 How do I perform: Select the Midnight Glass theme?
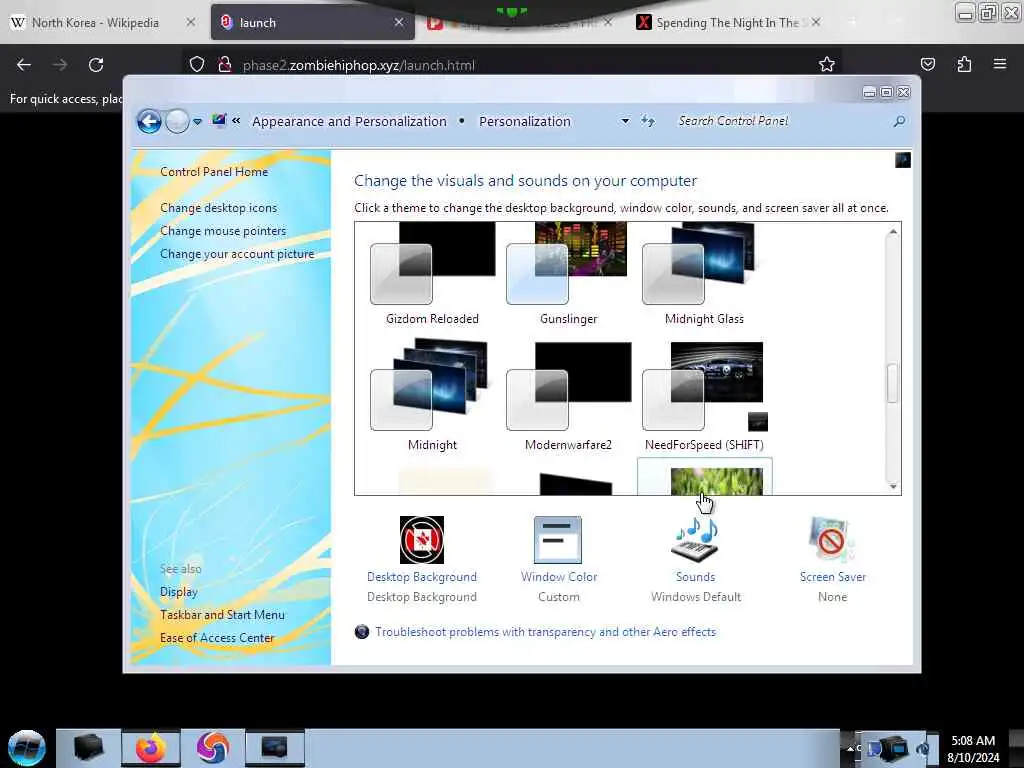tap(704, 274)
